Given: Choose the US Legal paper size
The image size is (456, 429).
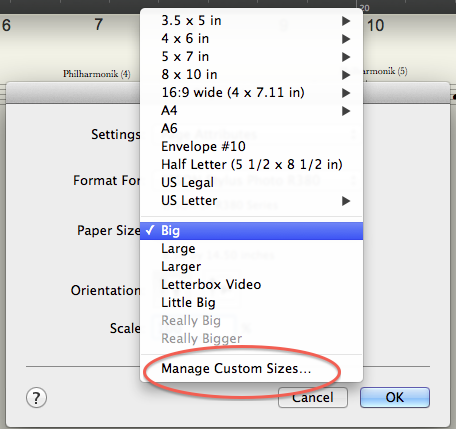Looking at the screenshot, I should pos(251,183).
